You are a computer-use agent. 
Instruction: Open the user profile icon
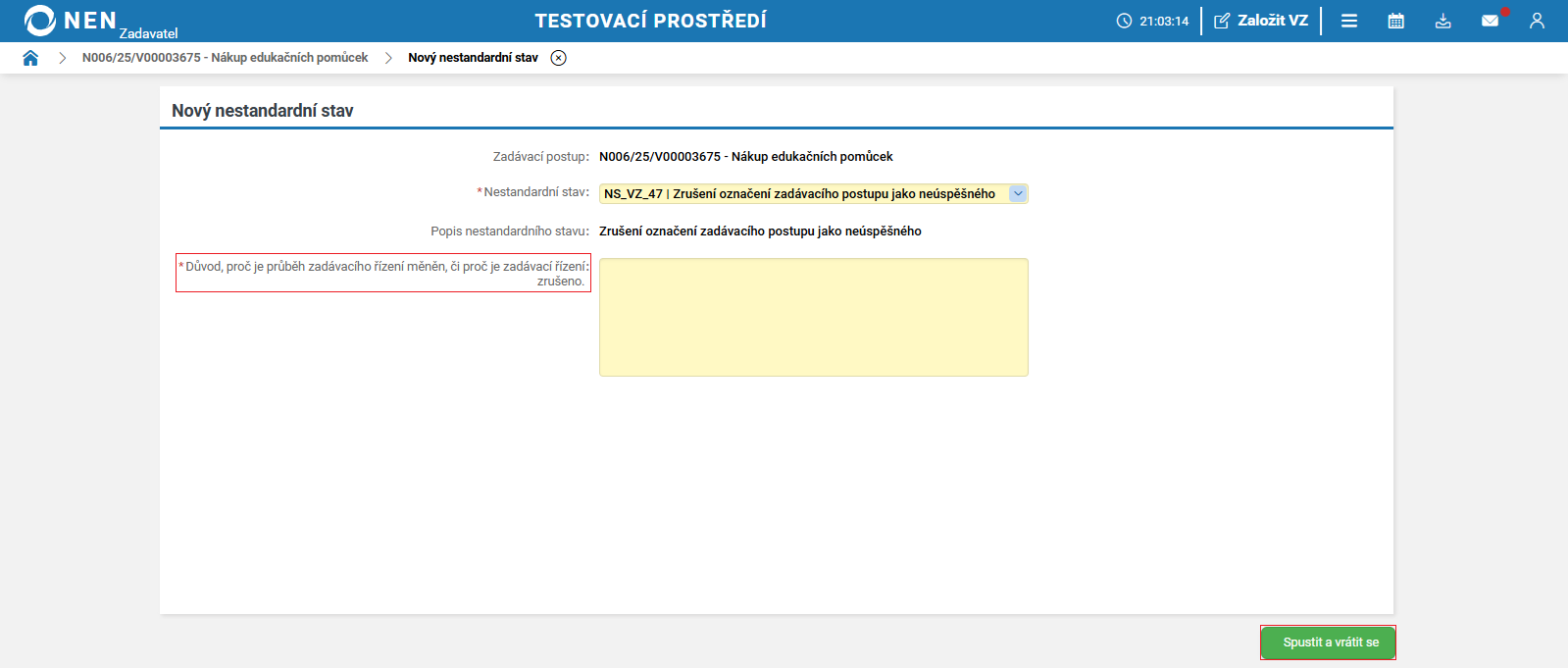pos(1537,21)
